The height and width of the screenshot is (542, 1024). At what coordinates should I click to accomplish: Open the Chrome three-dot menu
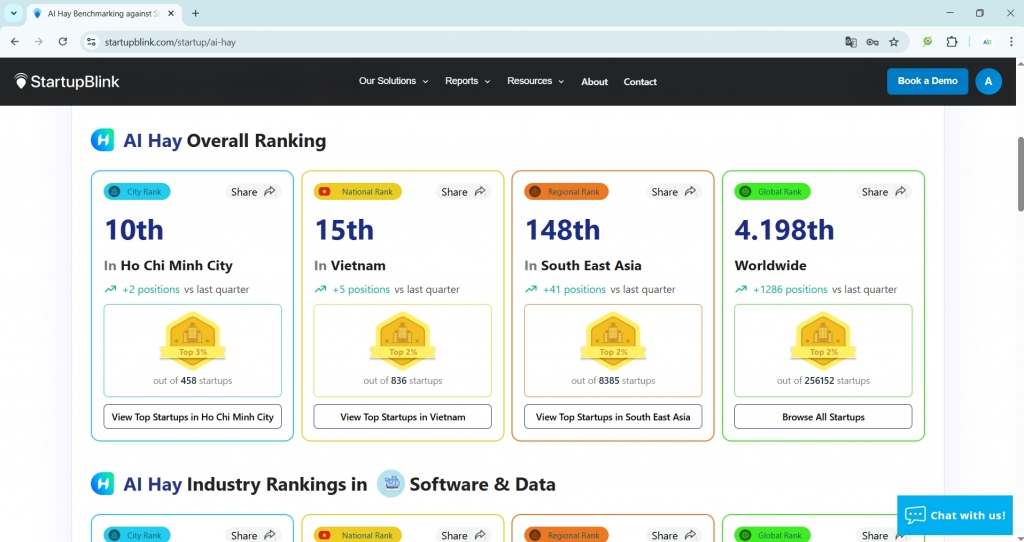(1012, 42)
